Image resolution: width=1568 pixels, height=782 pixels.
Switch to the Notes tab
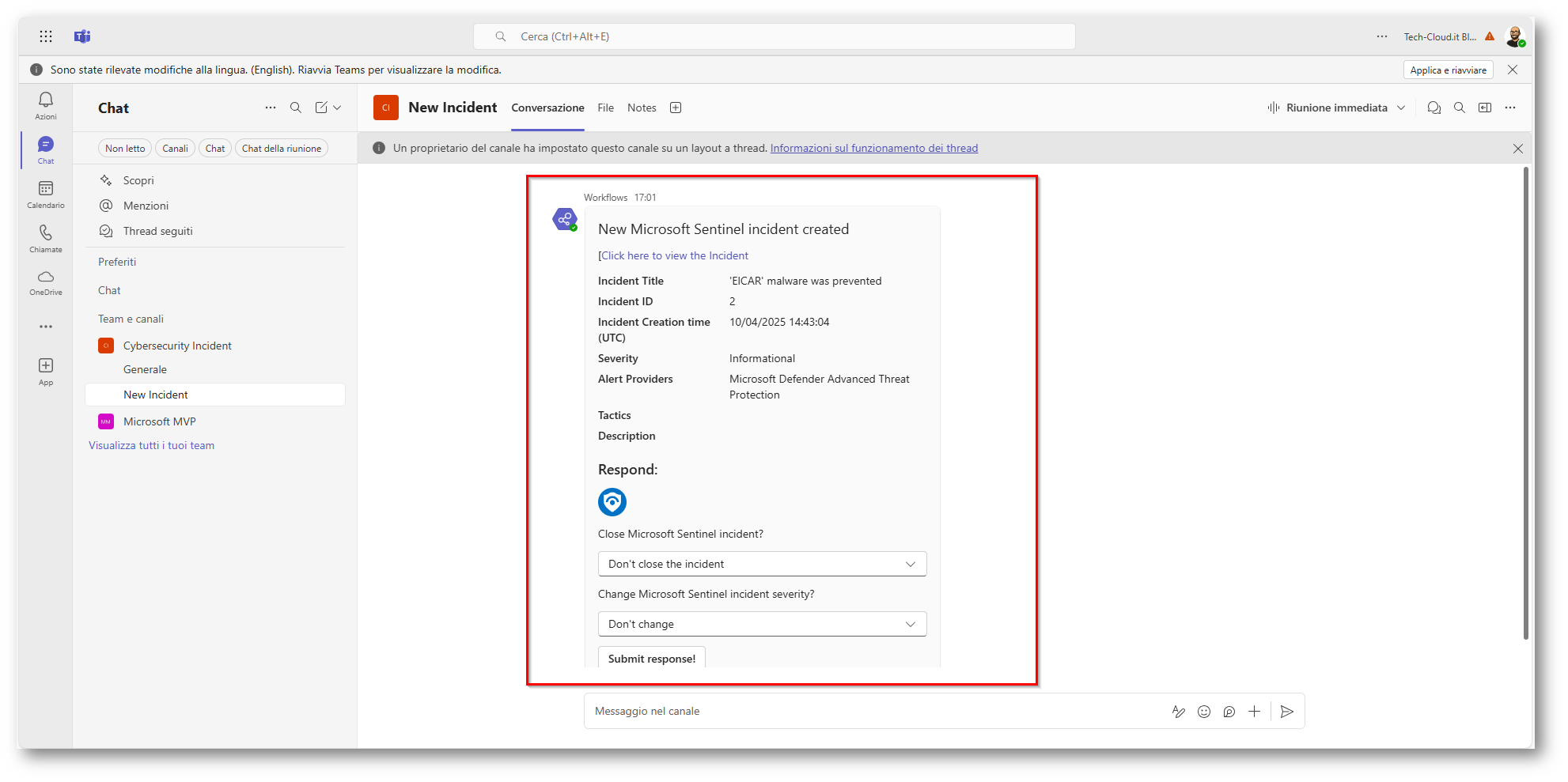click(x=642, y=108)
